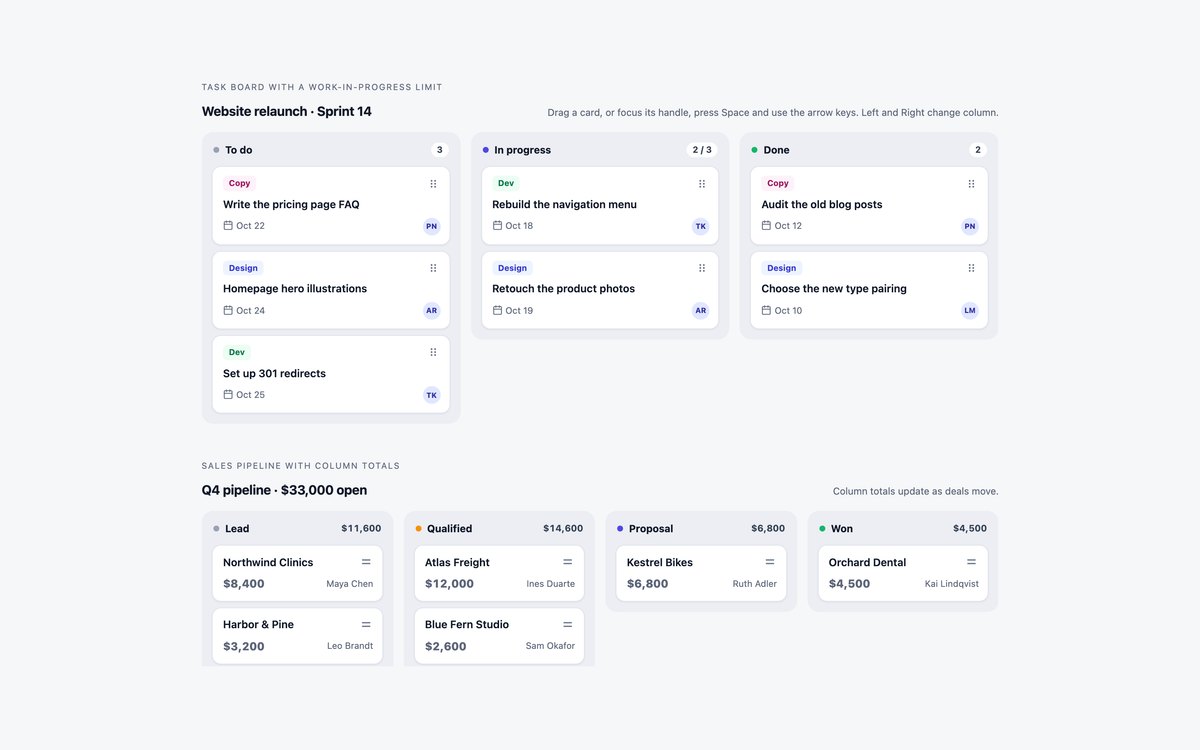Click the owner name Ines Duarte
This screenshot has height=750, width=1200.
(551, 584)
